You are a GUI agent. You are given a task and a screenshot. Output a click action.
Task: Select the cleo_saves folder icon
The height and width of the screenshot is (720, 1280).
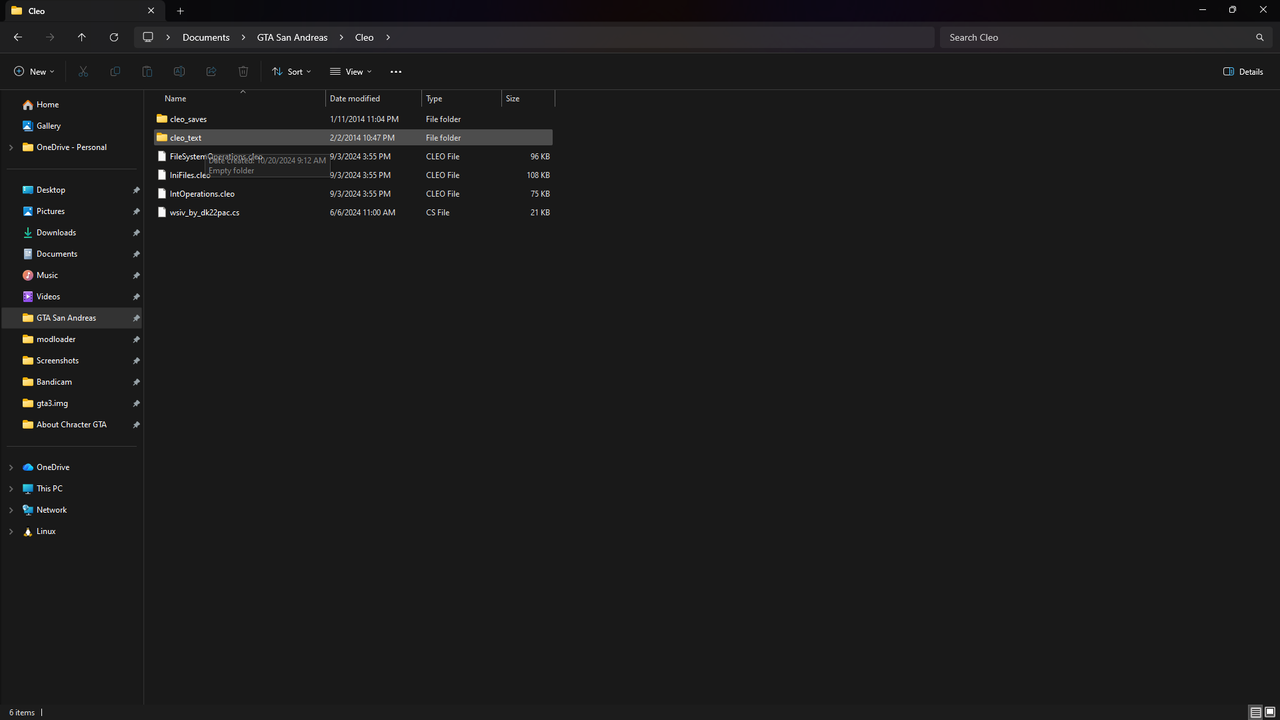[x=162, y=119]
